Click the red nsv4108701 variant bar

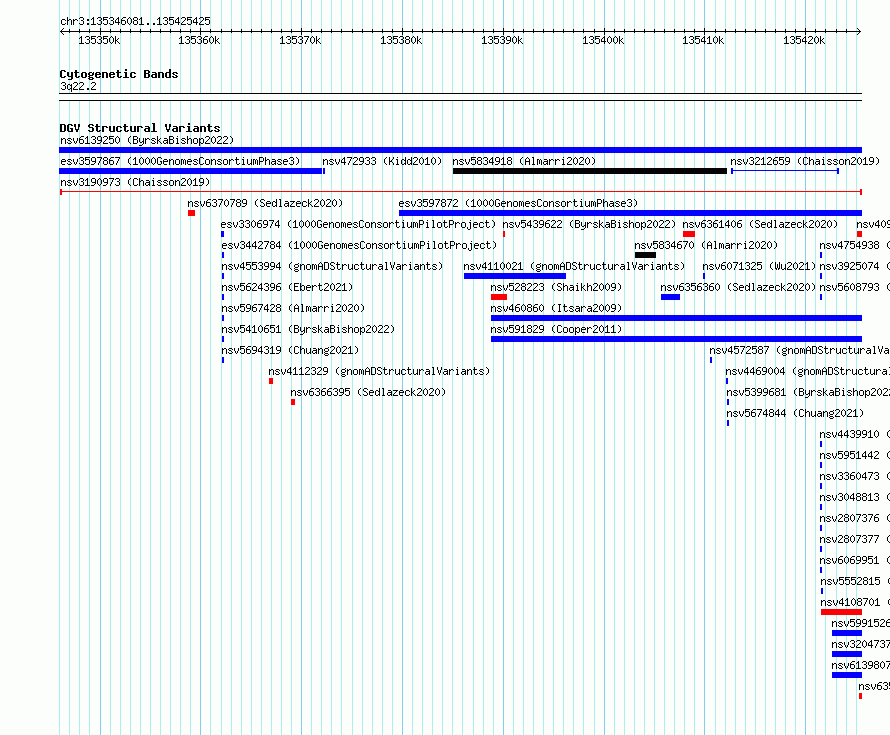[841, 612]
